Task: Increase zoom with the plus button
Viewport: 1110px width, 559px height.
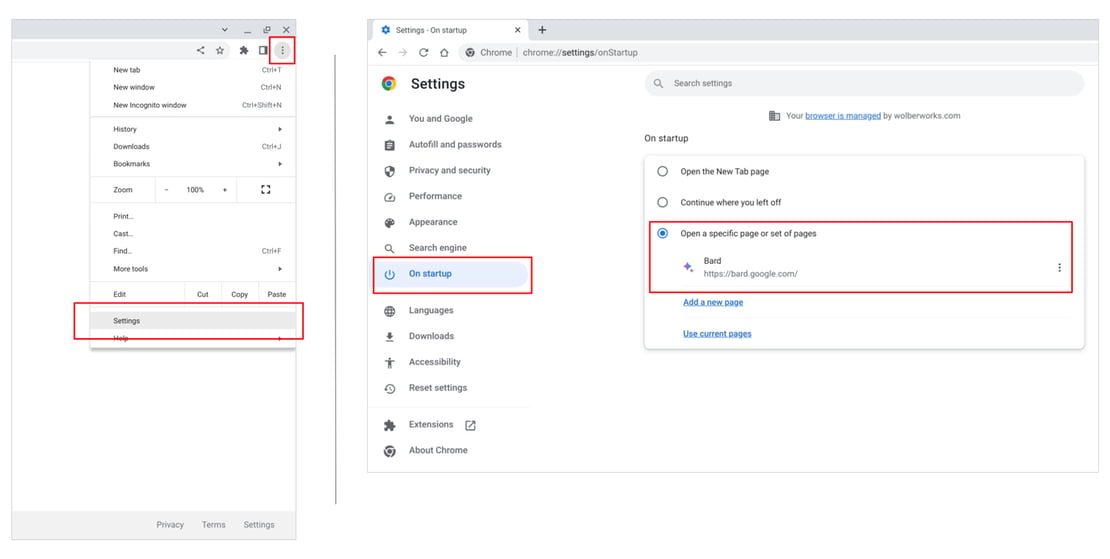Action: pyautogui.click(x=224, y=190)
